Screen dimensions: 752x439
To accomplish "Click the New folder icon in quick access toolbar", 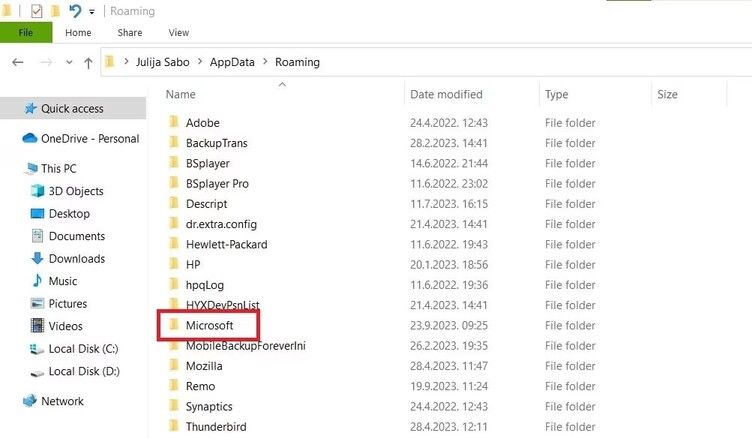I will 56,11.
